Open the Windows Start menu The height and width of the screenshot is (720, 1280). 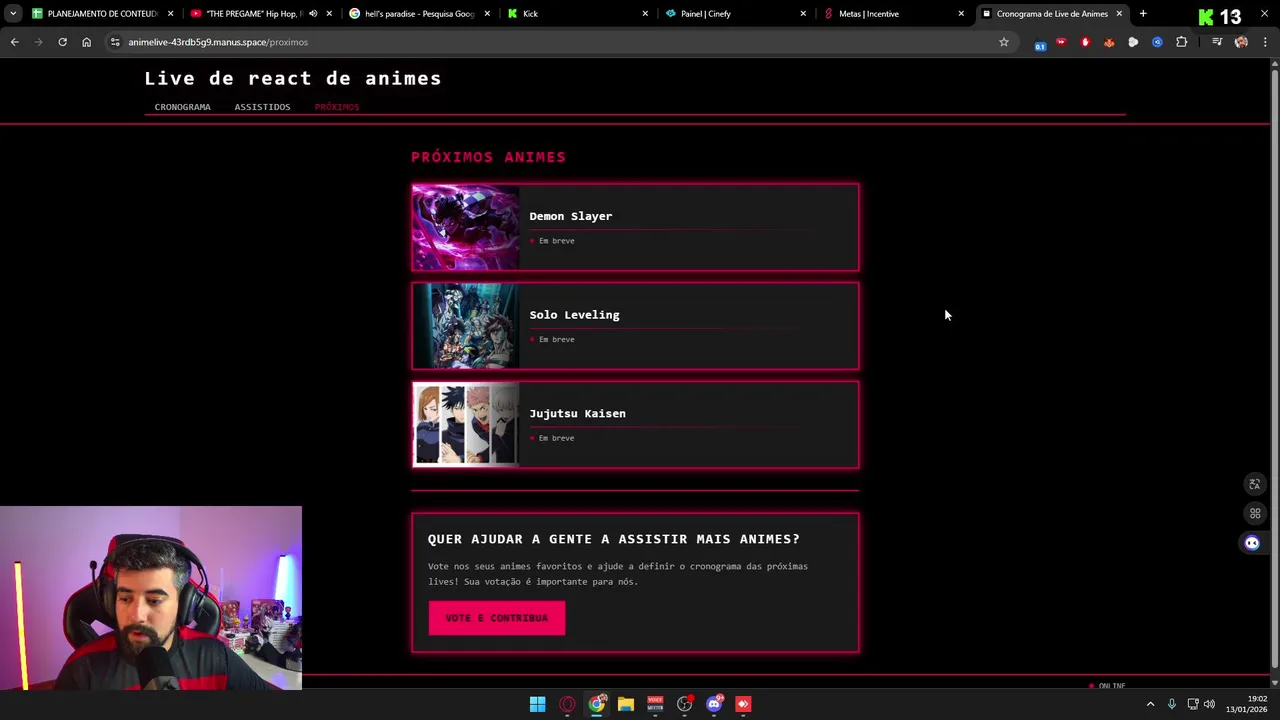click(537, 704)
